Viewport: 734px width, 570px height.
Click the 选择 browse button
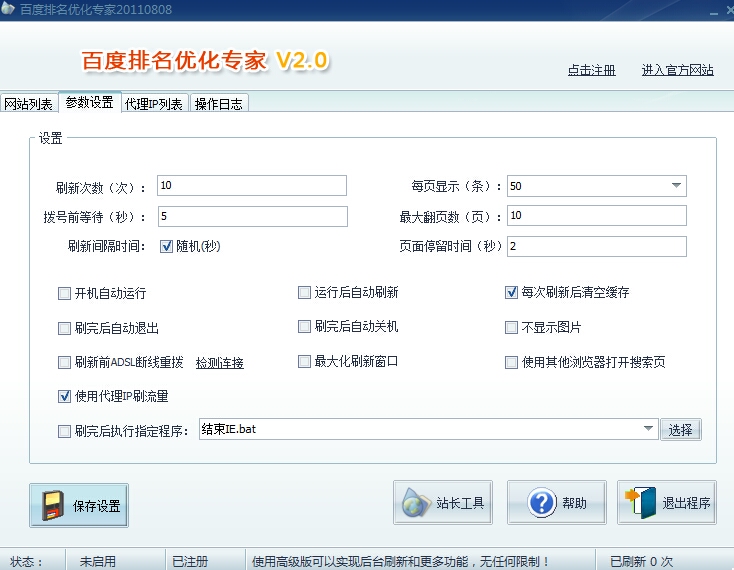point(681,430)
